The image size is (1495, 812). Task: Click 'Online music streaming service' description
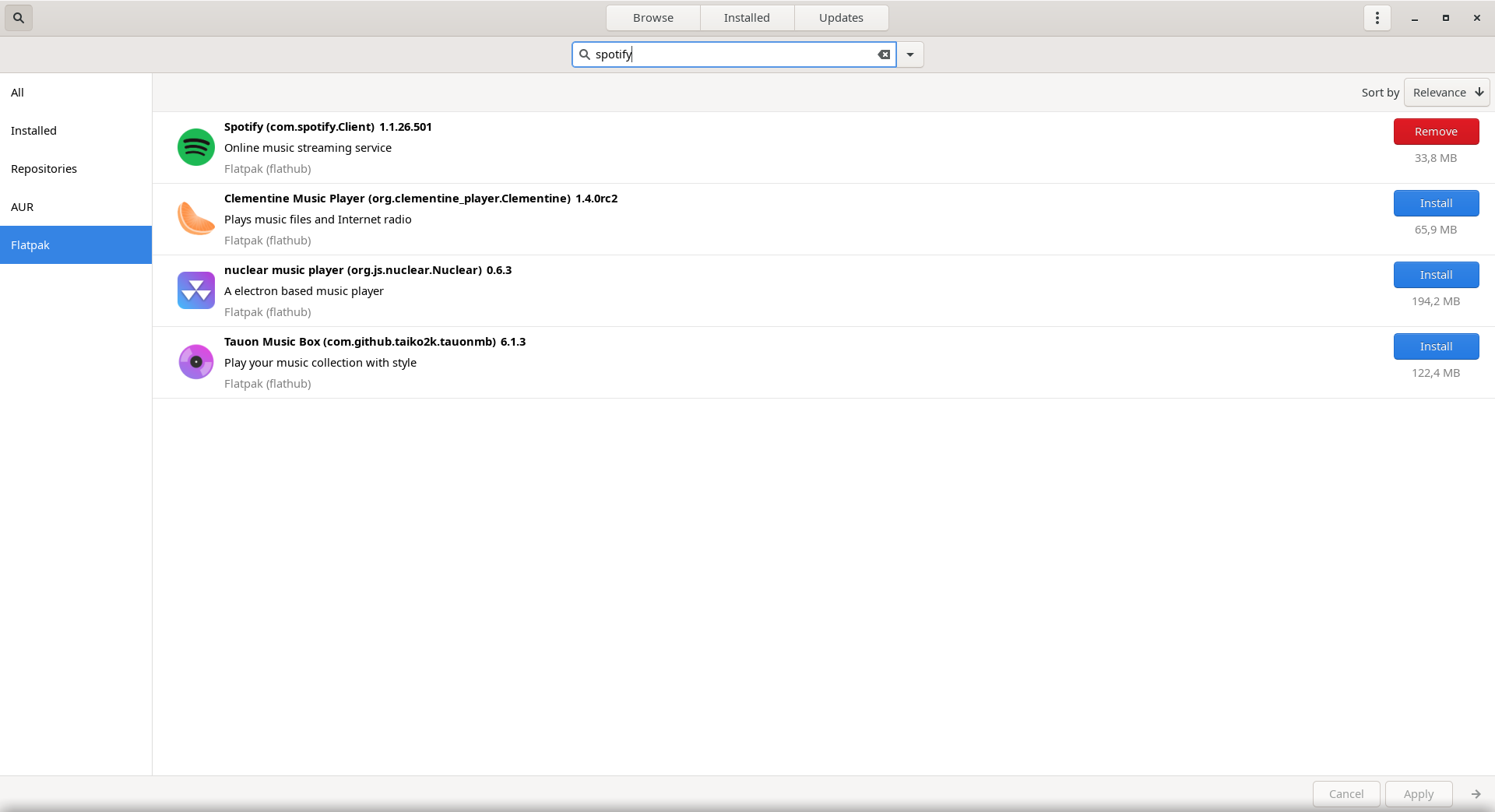point(308,148)
